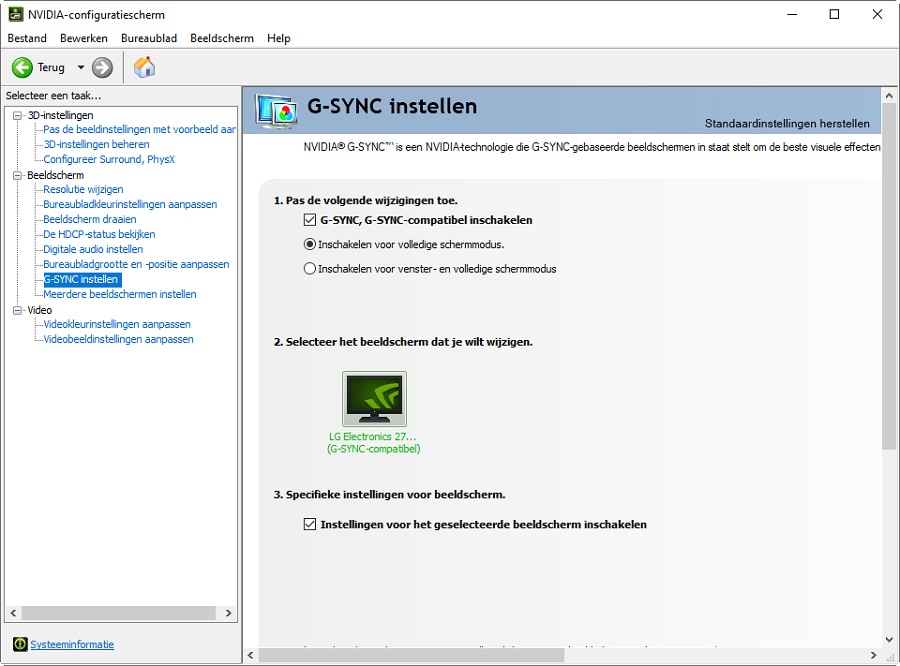Click the G-SYNC instellen header icon

pyautogui.click(x=276, y=109)
